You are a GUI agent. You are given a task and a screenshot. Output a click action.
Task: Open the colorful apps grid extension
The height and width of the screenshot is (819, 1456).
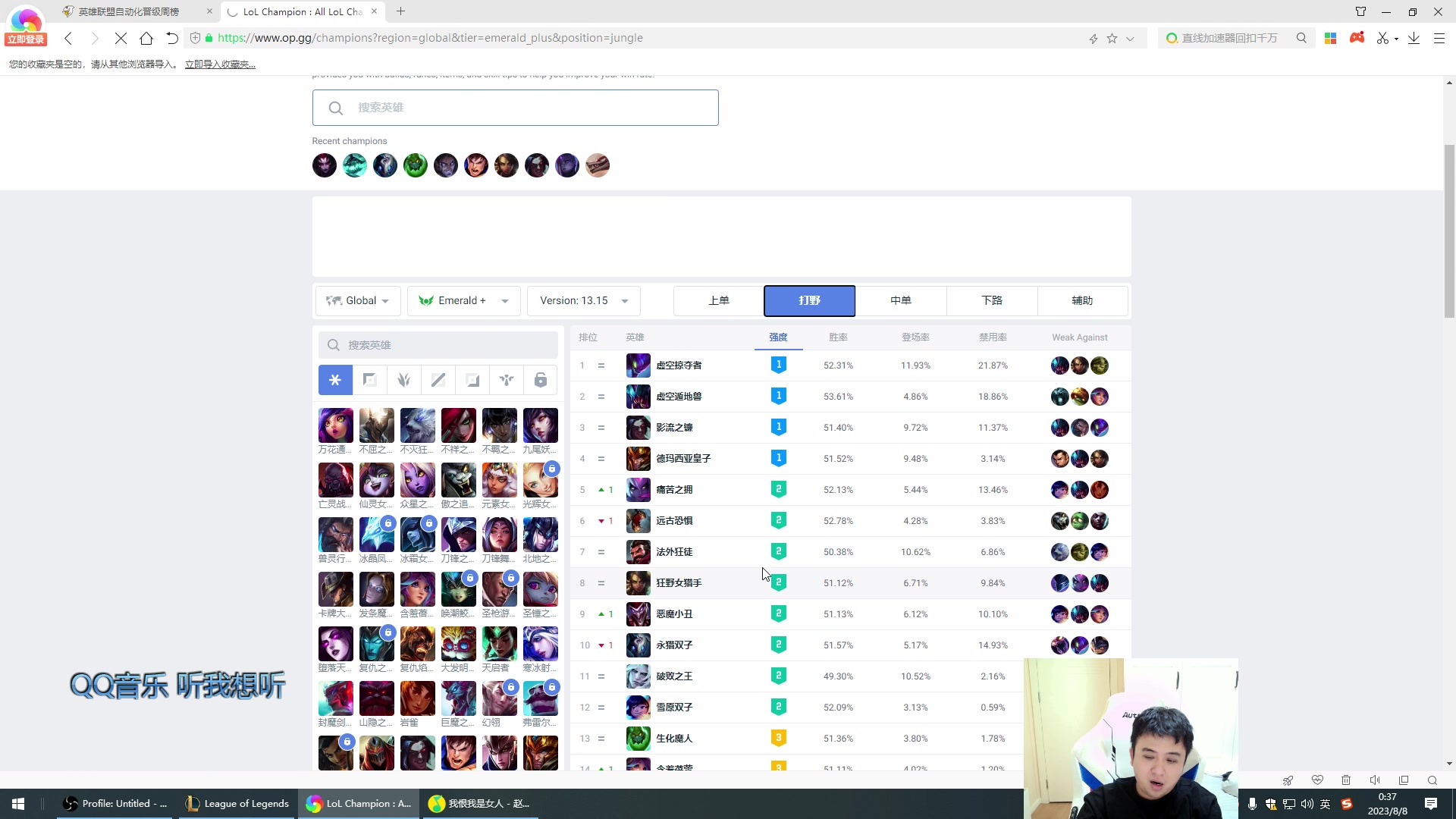[x=1330, y=38]
